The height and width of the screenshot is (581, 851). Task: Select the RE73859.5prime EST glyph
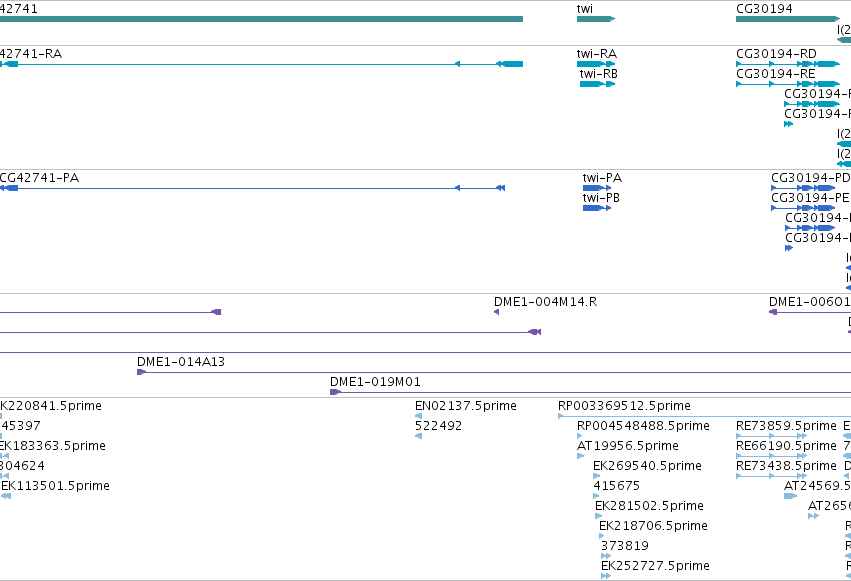[x=771, y=436]
